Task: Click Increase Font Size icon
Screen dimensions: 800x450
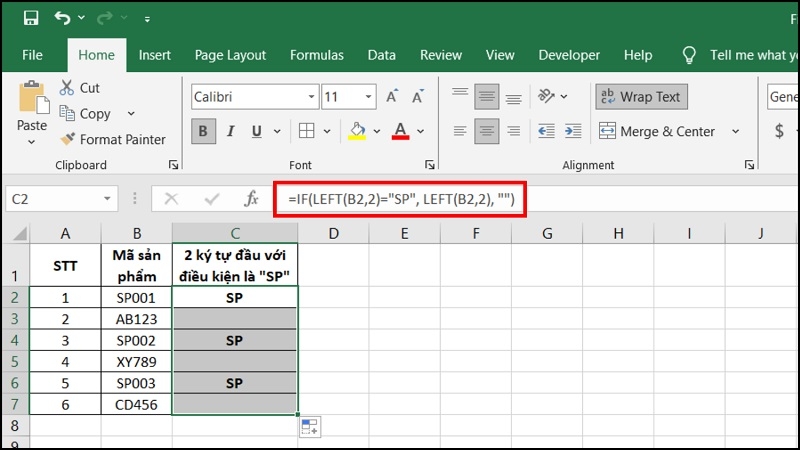Action: 392,96
